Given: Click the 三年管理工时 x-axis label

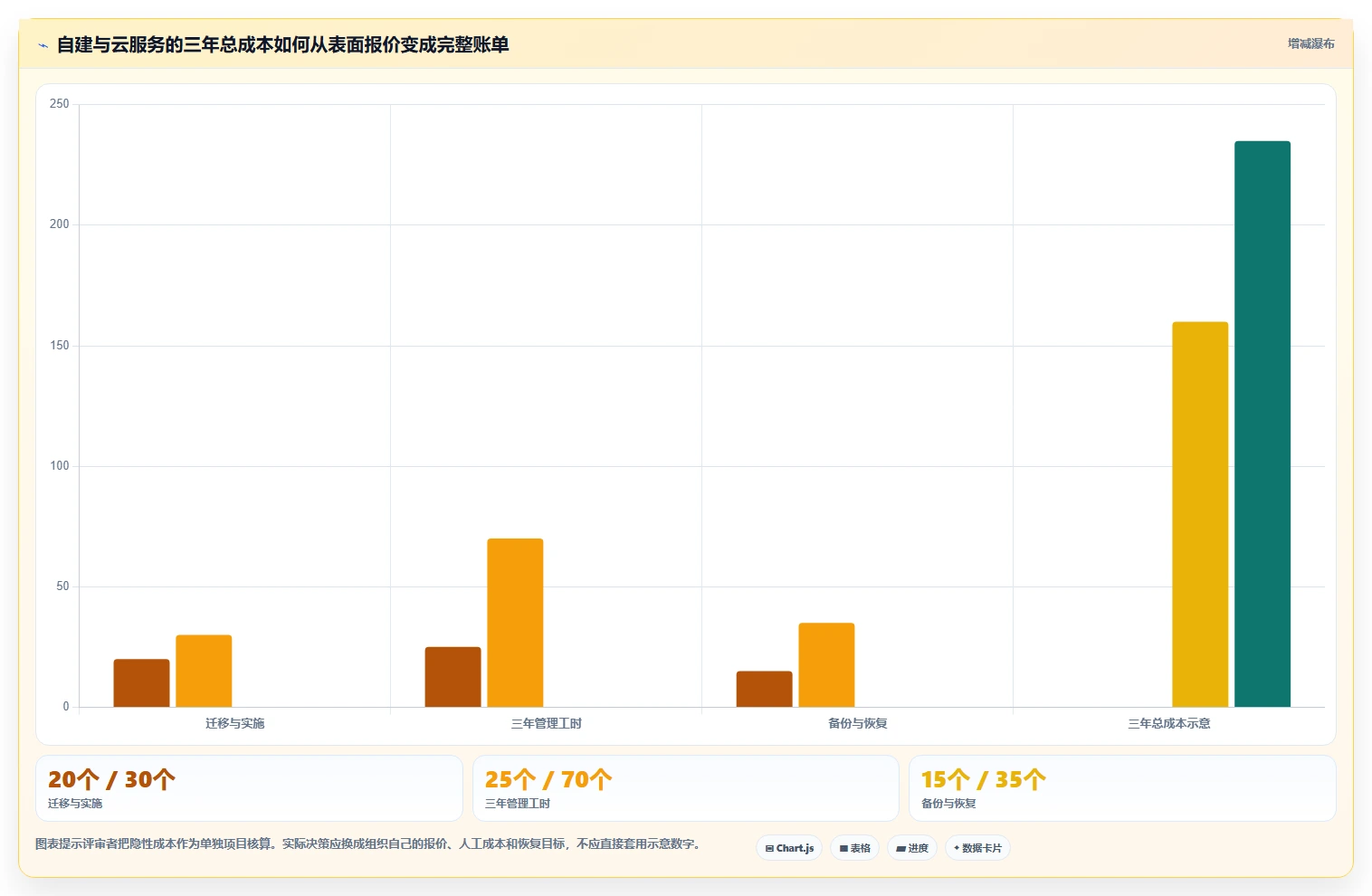Looking at the screenshot, I should [546, 723].
